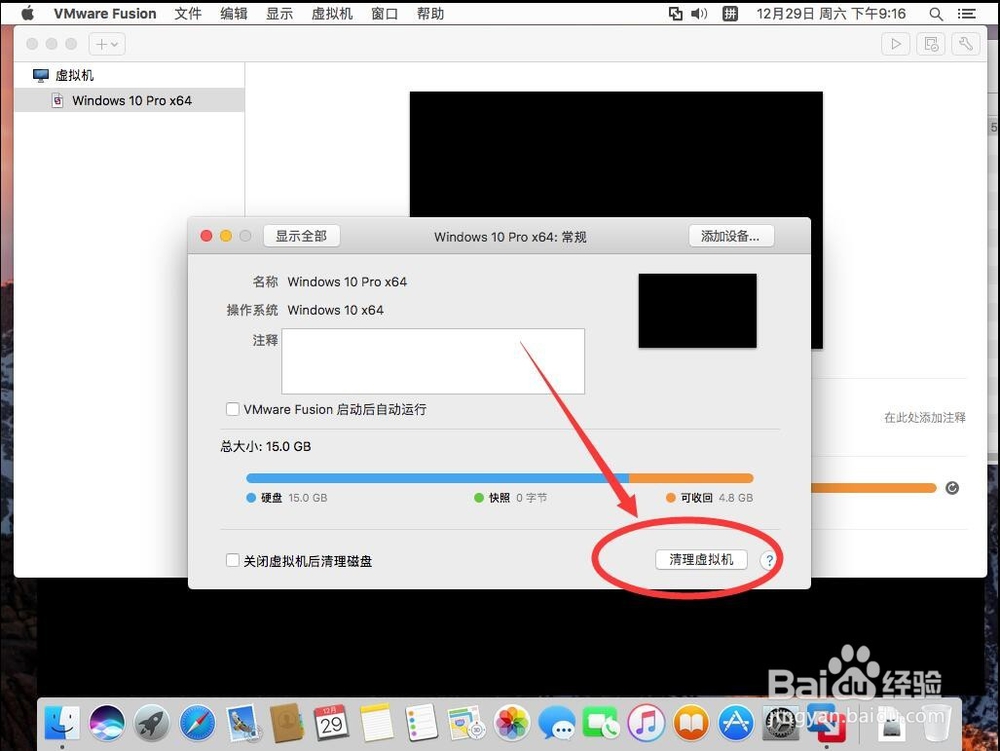
Task: Open Trash in the Dock
Action: pos(936,723)
